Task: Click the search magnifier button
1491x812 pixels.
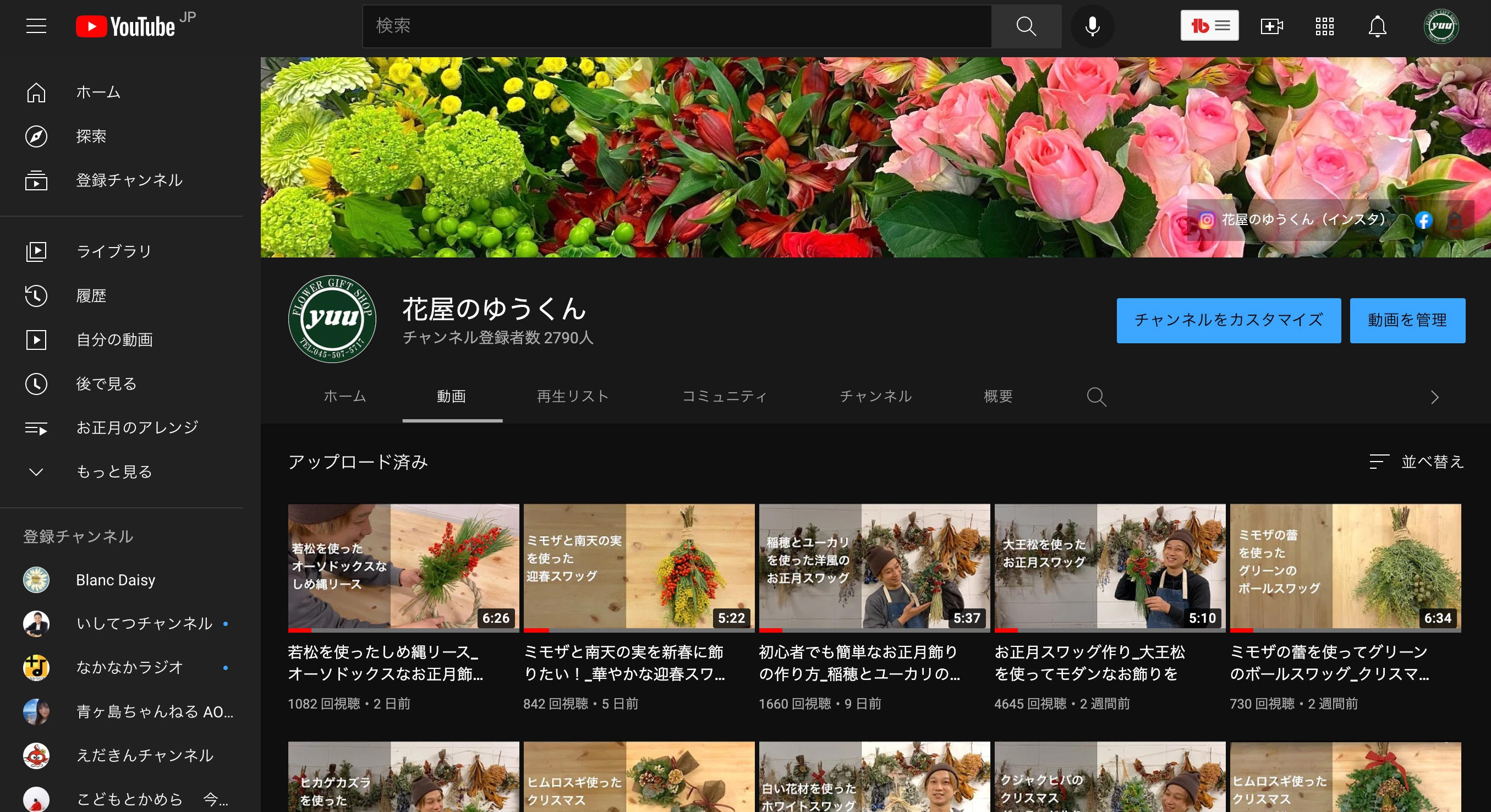Action: (1026, 26)
